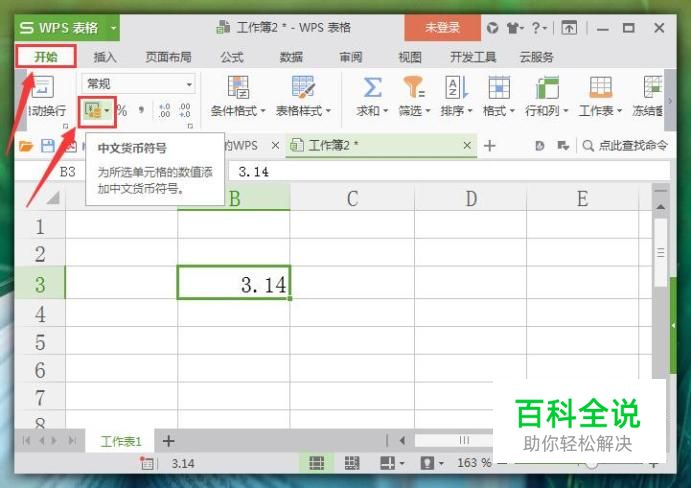Increase decimal places in the number group
Screen dimensions: 691x488
tap(164, 110)
